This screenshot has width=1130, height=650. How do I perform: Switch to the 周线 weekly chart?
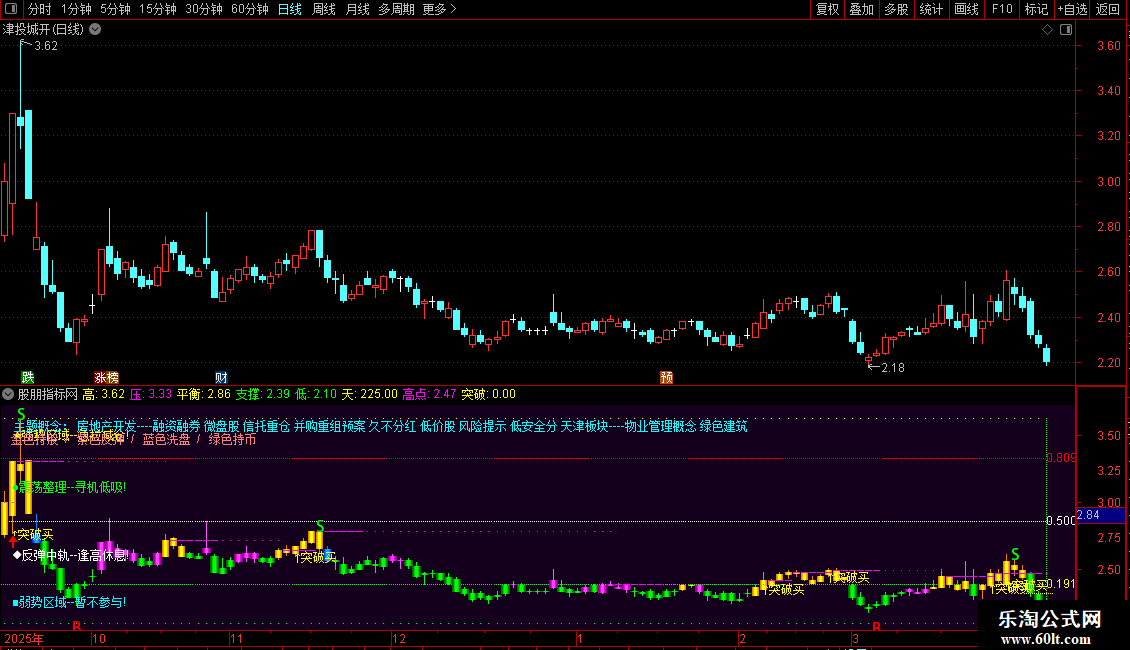pos(324,10)
